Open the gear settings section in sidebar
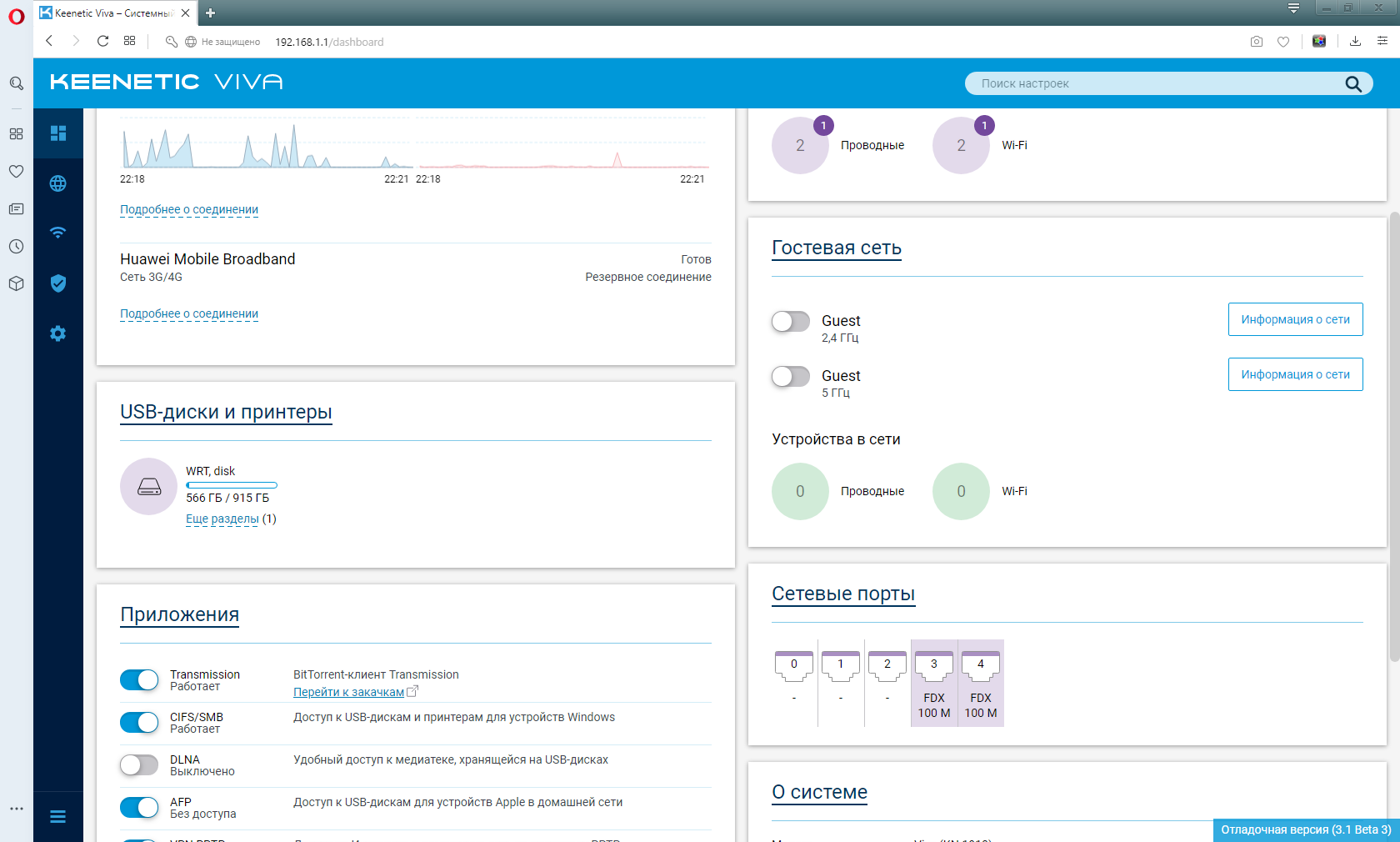 coord(57,333)
